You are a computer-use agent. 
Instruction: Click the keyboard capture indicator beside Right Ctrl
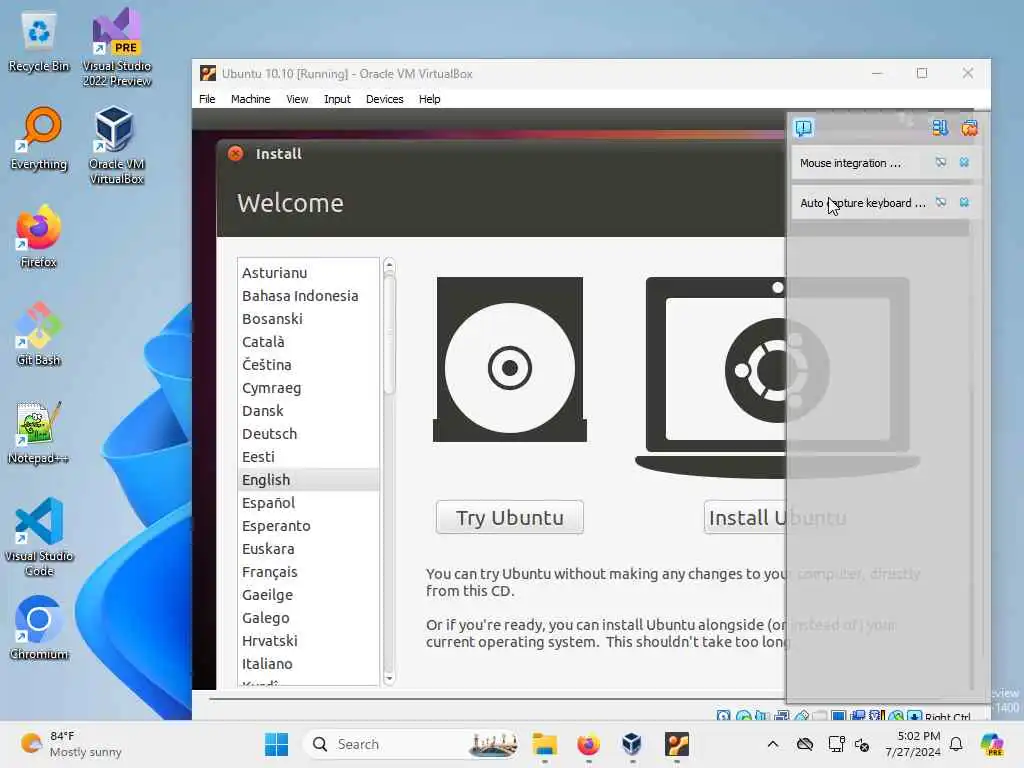click(x=914, y=716)
